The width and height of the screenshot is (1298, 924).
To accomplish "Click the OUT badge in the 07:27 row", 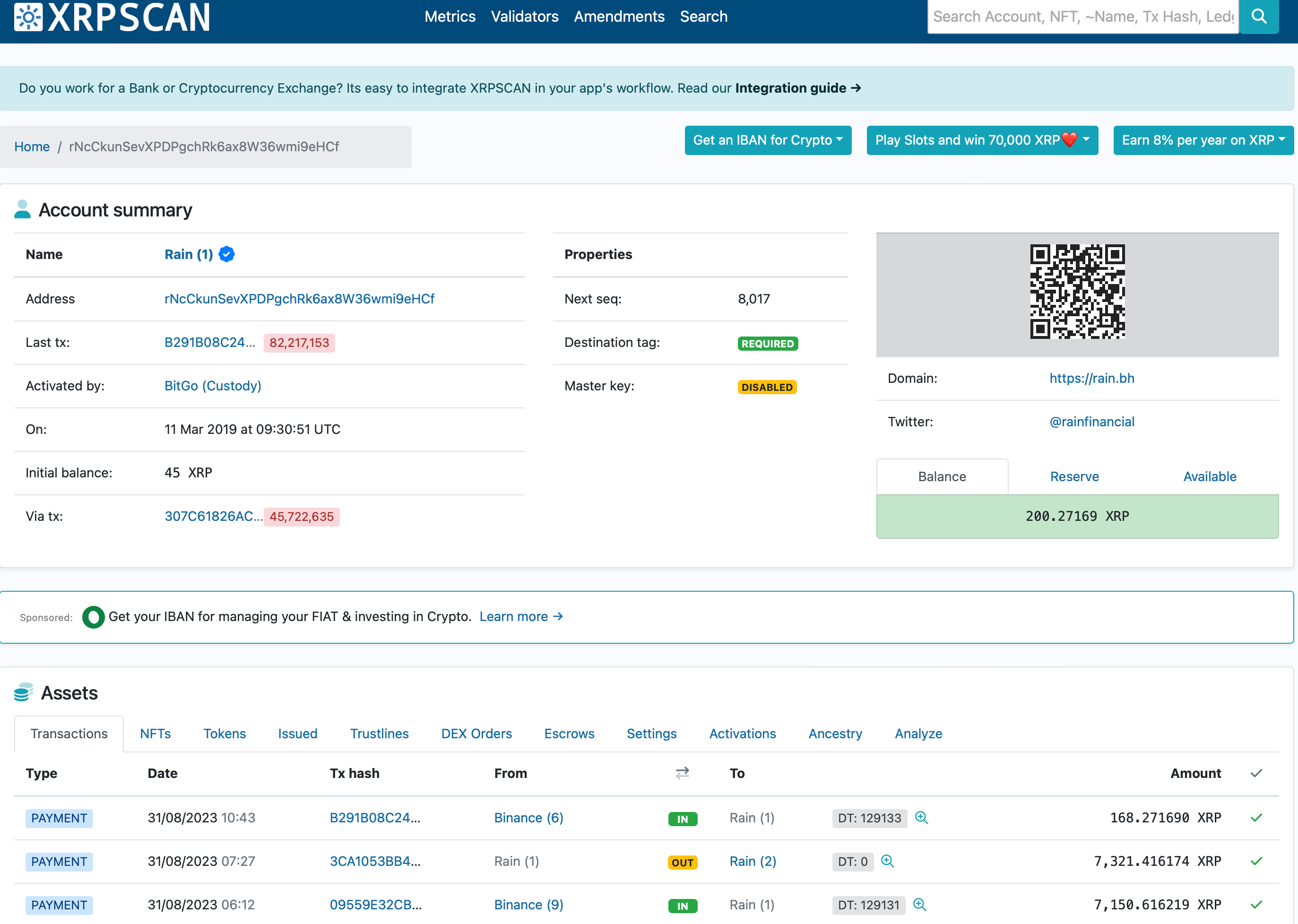I will [682, 863].
